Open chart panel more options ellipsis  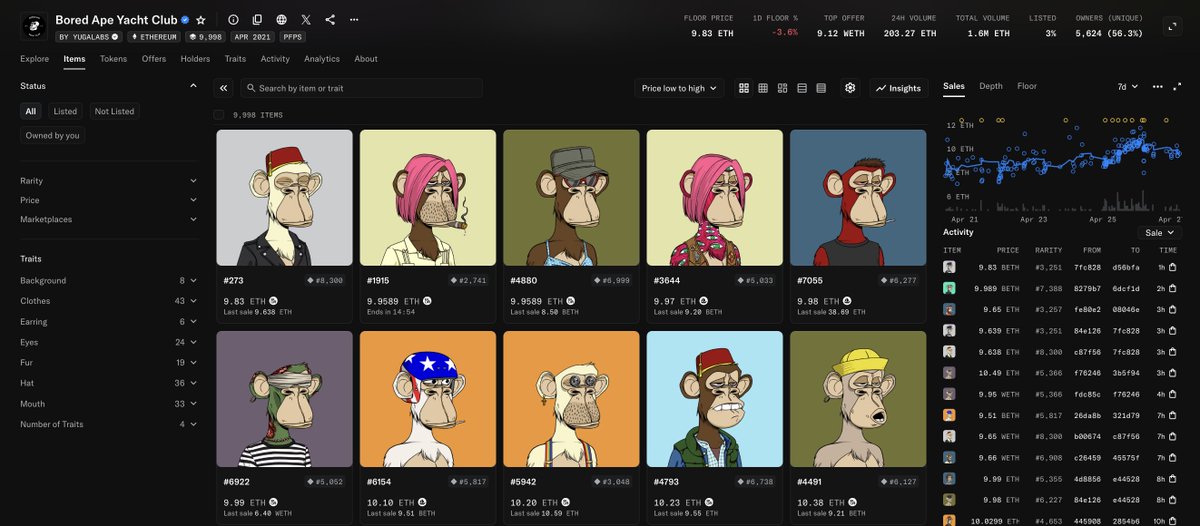1158,87
